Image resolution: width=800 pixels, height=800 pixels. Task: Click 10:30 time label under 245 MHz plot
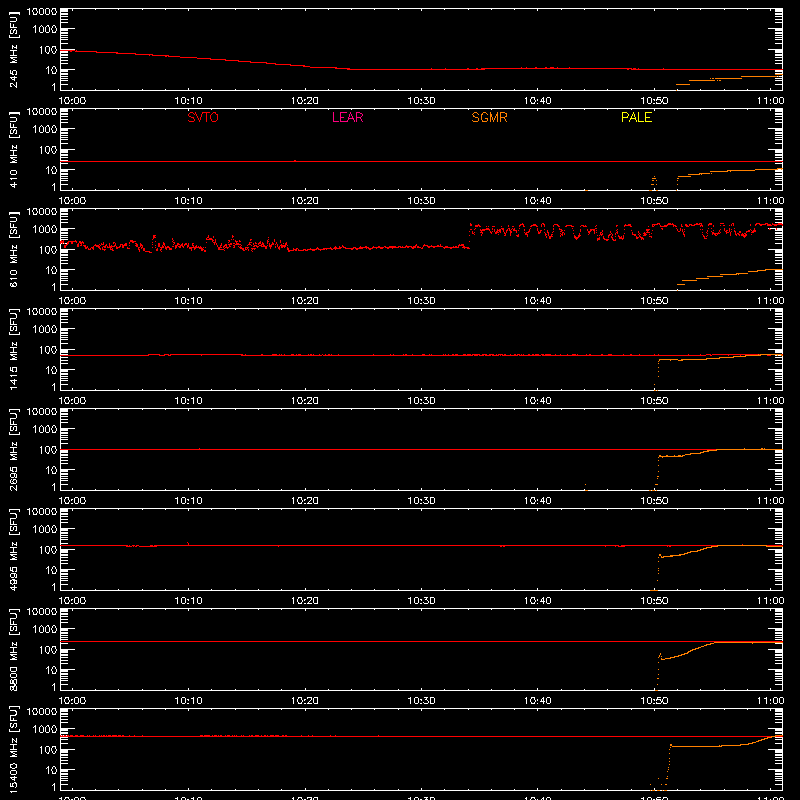[421, 101]
